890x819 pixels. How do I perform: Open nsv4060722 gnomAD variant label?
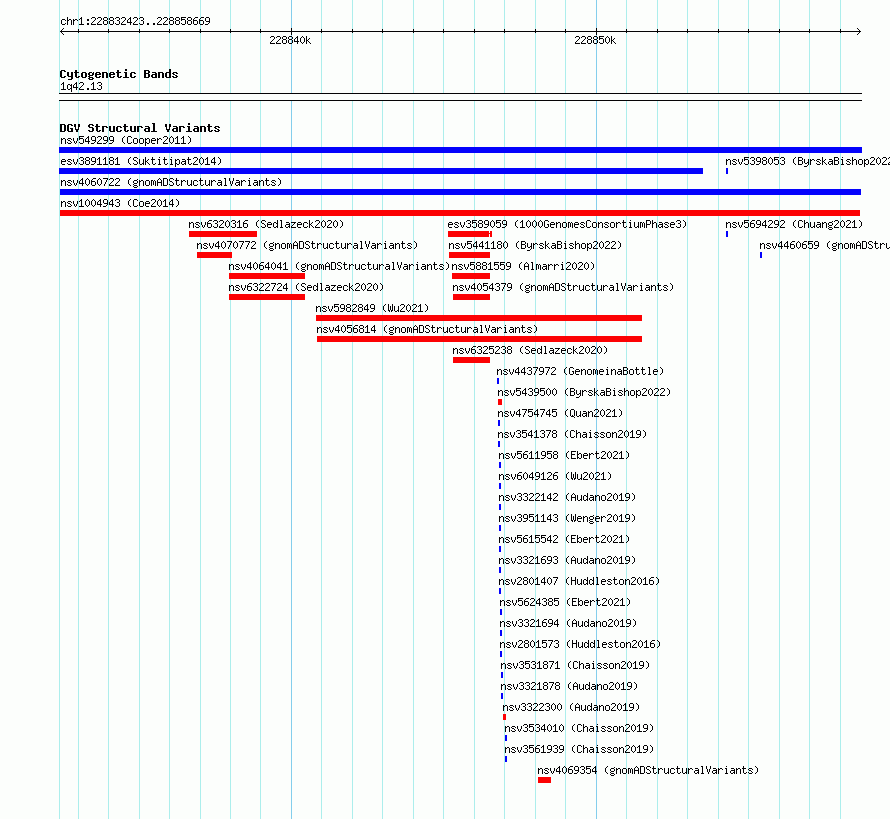[x=171, y=182]
